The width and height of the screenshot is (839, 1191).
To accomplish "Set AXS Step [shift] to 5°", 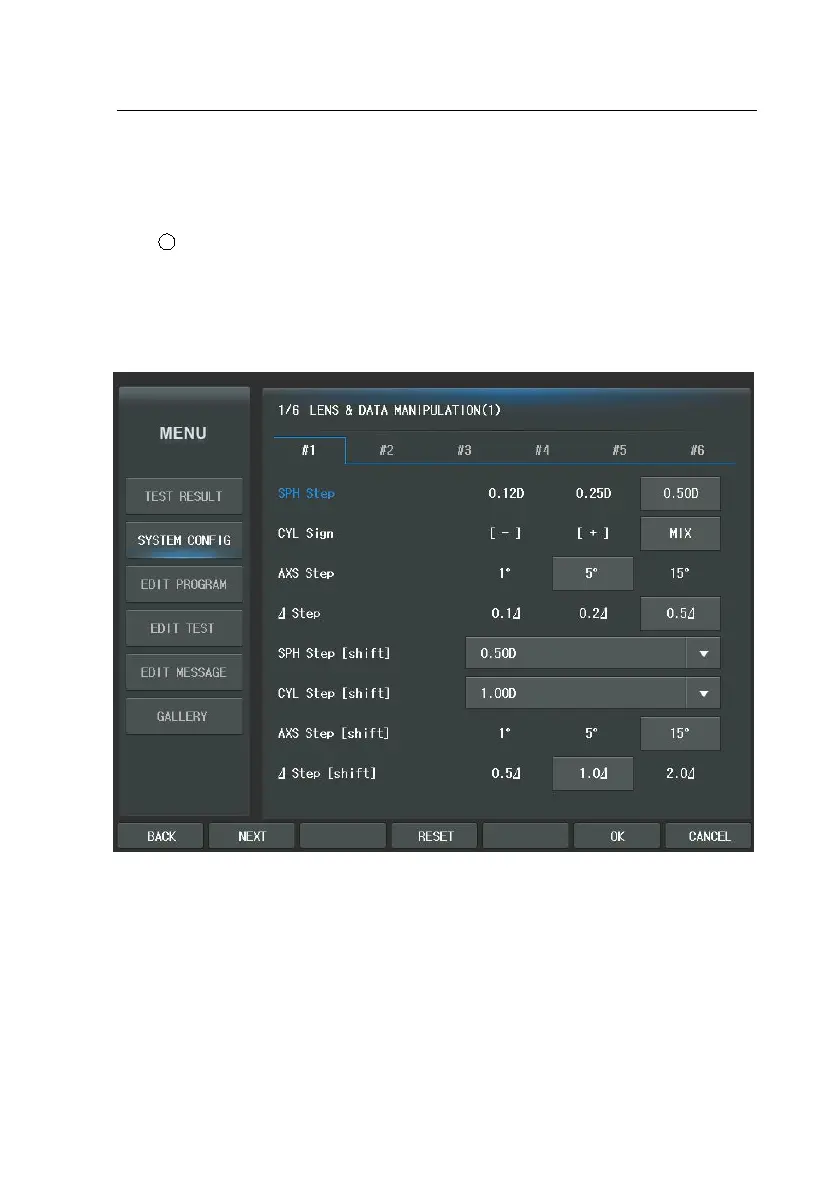I will (x=593, y=734).
